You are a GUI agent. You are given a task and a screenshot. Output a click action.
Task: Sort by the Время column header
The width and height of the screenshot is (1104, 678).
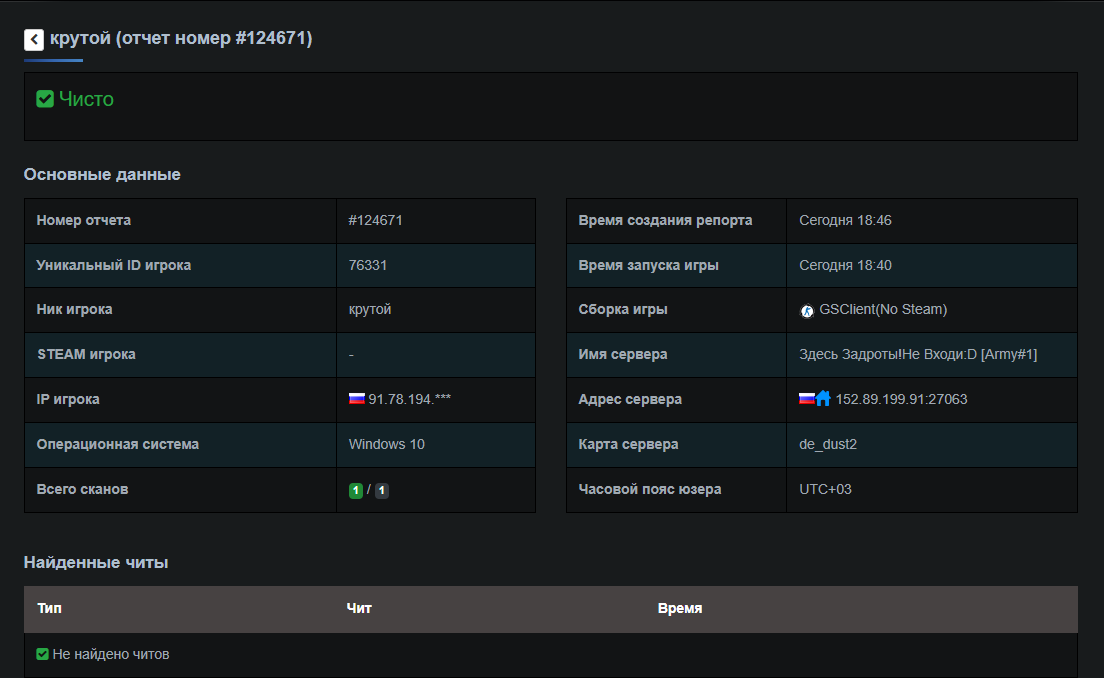pos(680,608)
